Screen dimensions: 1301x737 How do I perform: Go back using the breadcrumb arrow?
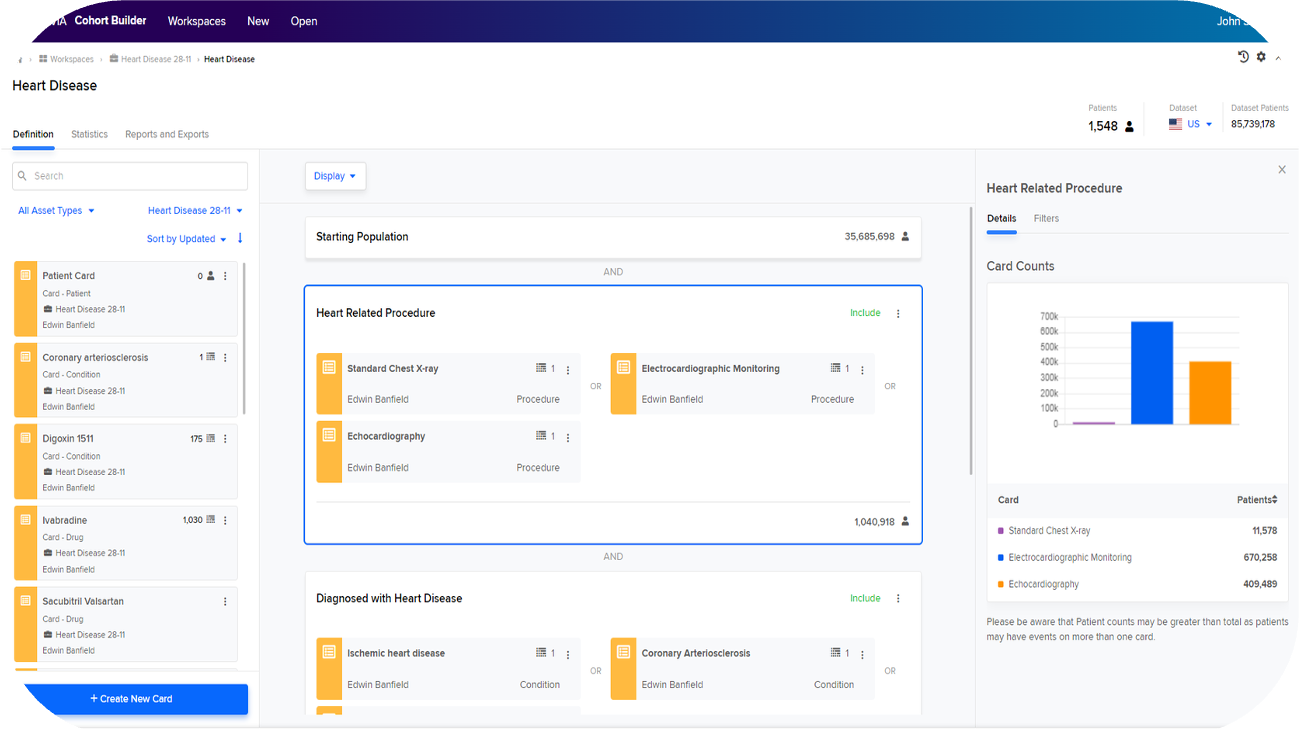click(x=20, y=60)
